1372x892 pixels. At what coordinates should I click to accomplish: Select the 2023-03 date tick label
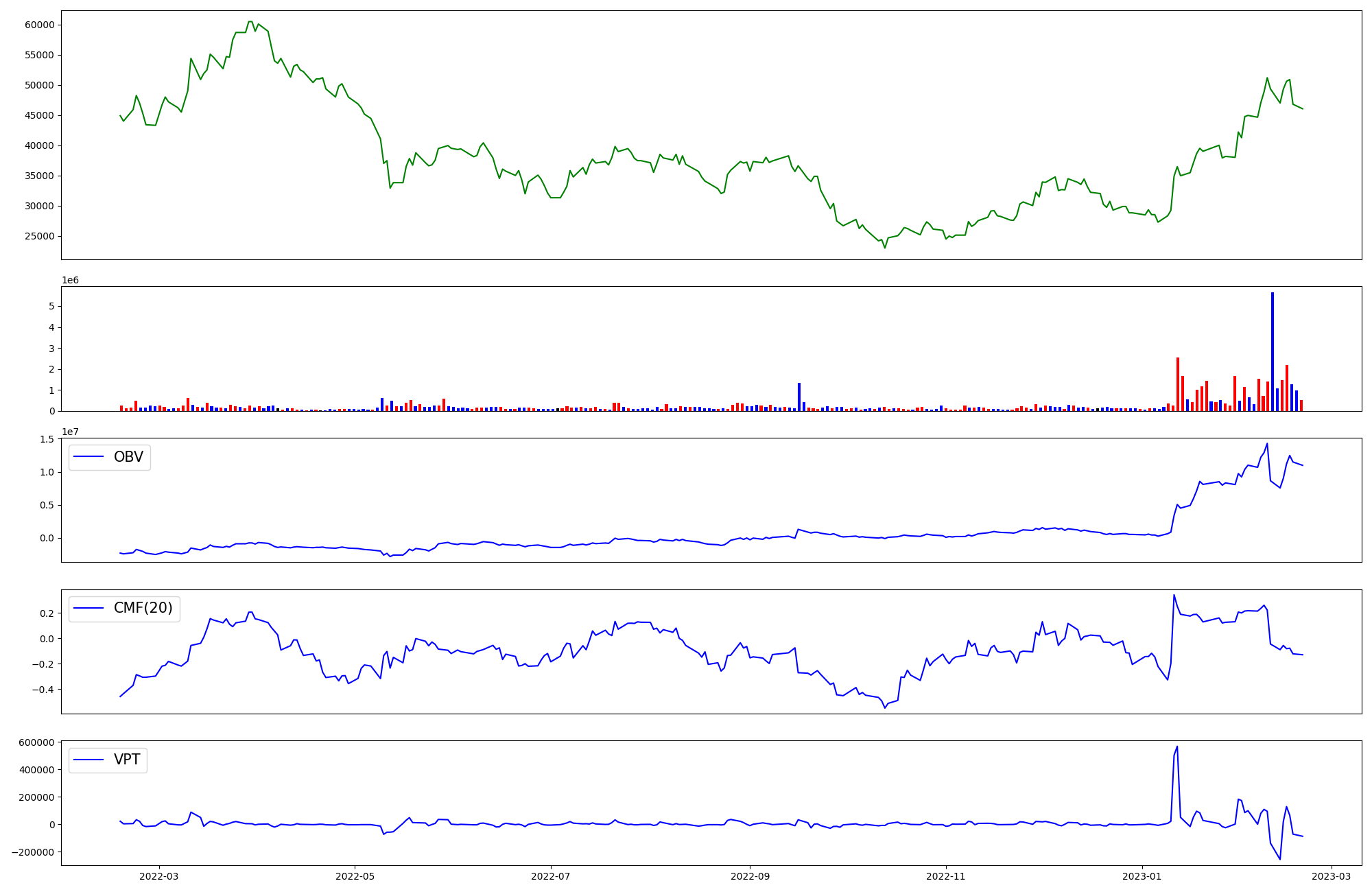[x=1332, y=876]
